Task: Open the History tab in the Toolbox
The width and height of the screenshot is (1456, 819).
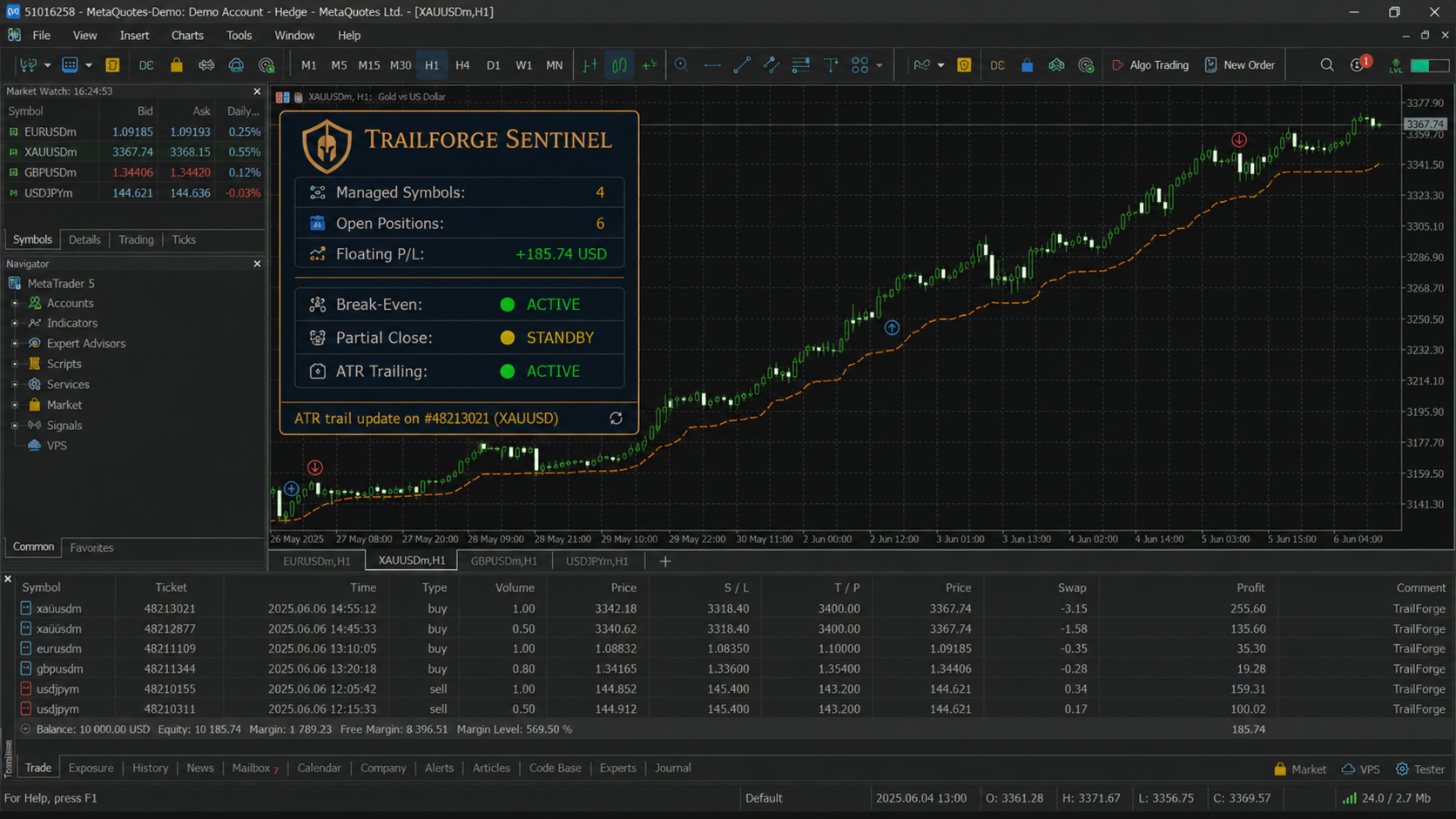Action: click(x=150, y=769)
